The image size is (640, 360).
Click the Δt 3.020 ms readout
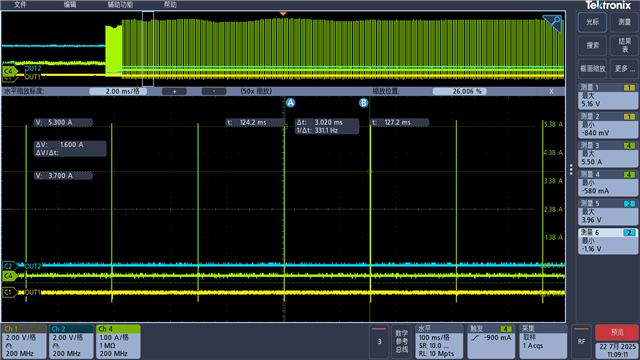pos(327,126)
